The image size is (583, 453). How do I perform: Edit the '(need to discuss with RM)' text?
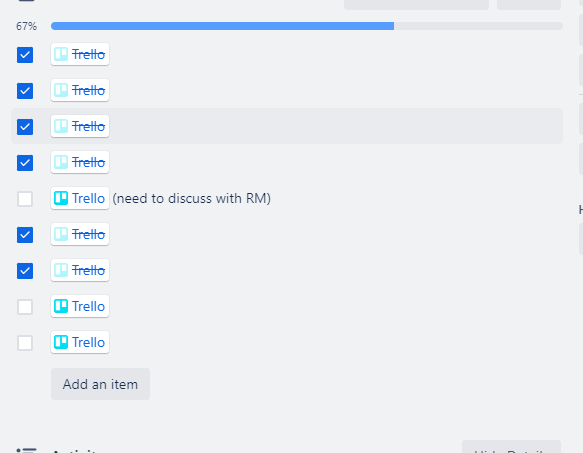tap(191, 199)
